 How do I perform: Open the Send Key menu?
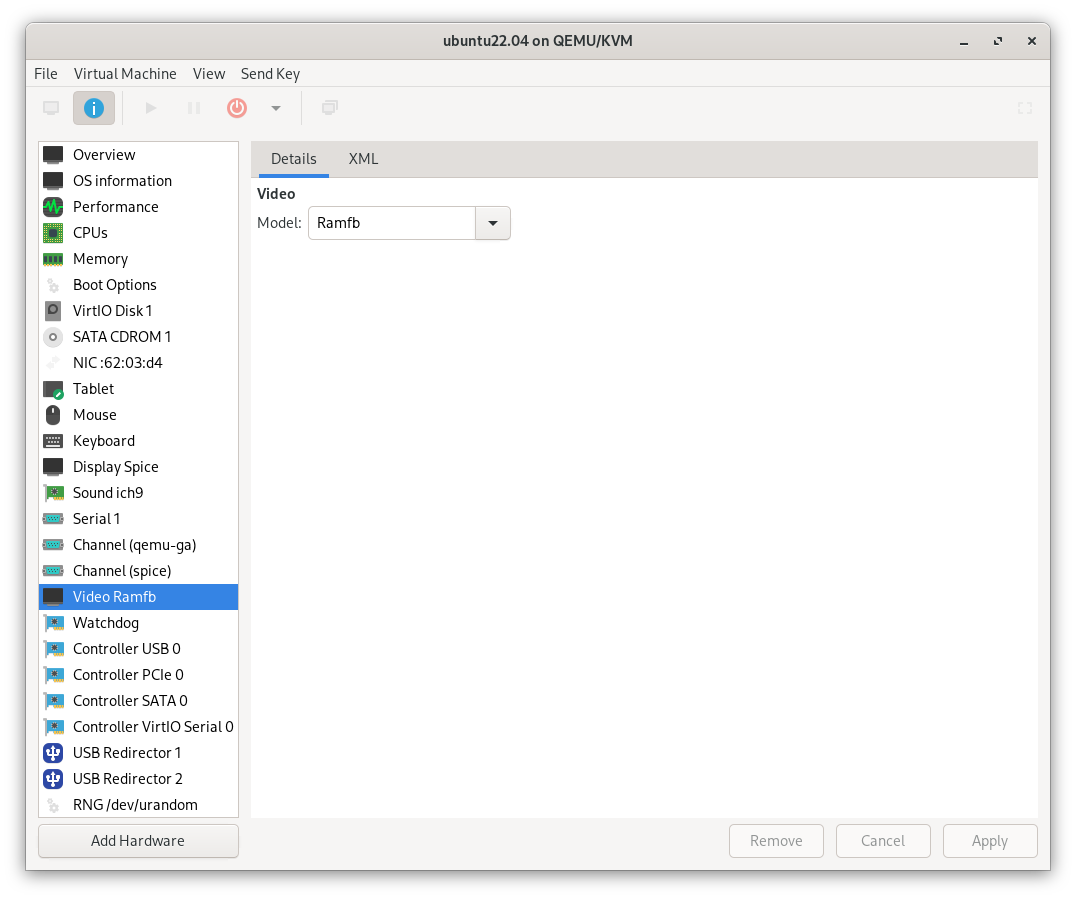(270, 73)
